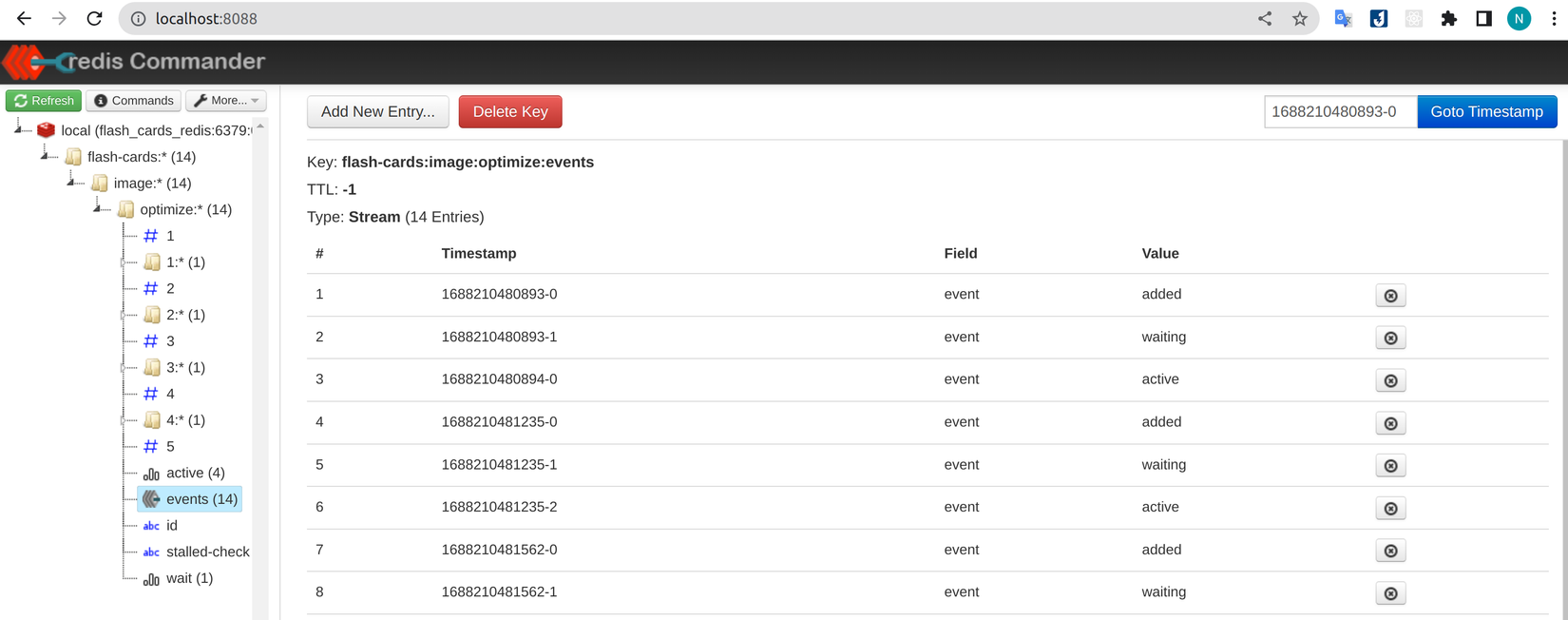This screenshot has width=1568, height=620.
Task: Open the More... dropdown menu
Action: (226, 101)
